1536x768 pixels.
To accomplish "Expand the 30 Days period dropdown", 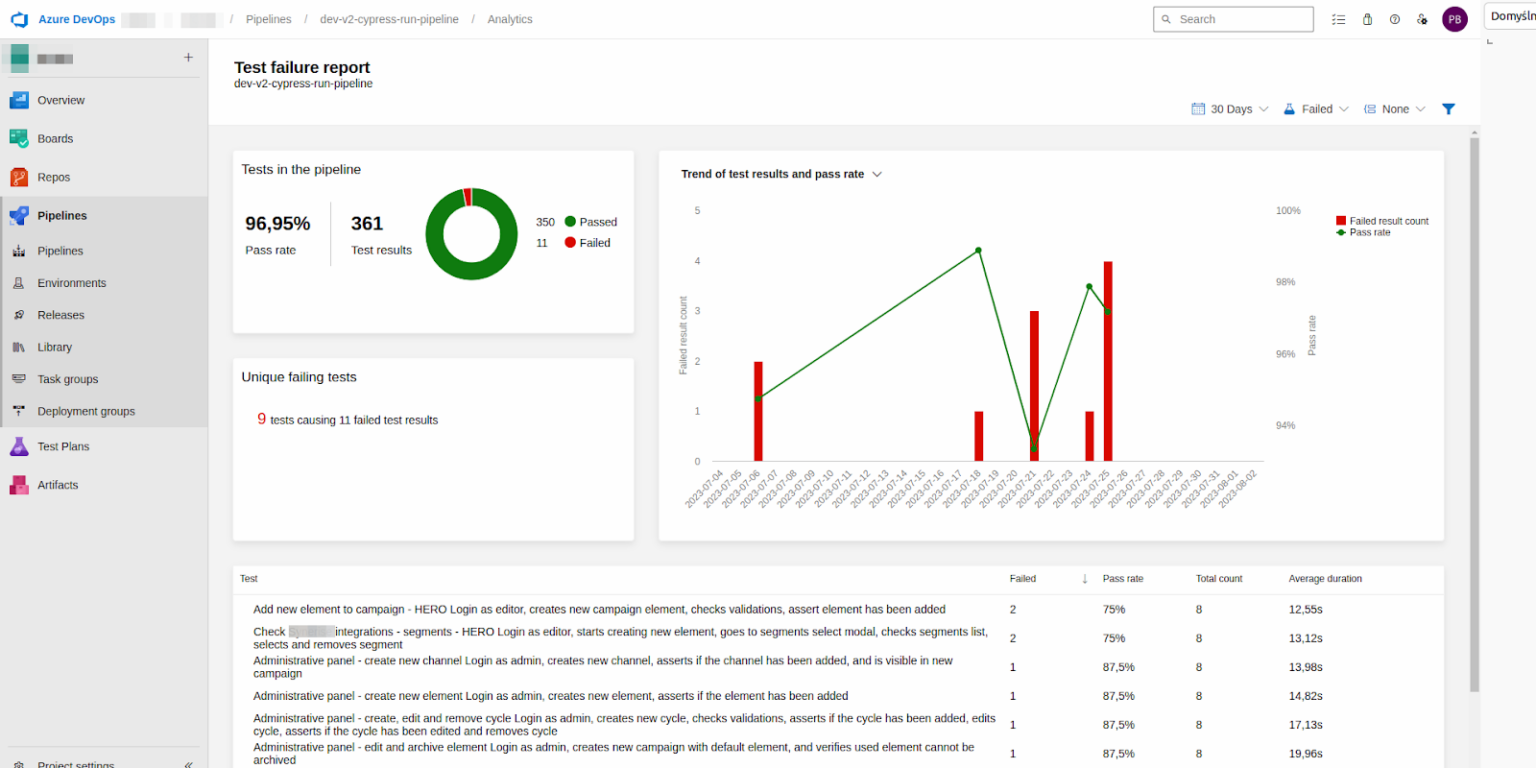I will pyautogui.click(x=1230, y=109).
